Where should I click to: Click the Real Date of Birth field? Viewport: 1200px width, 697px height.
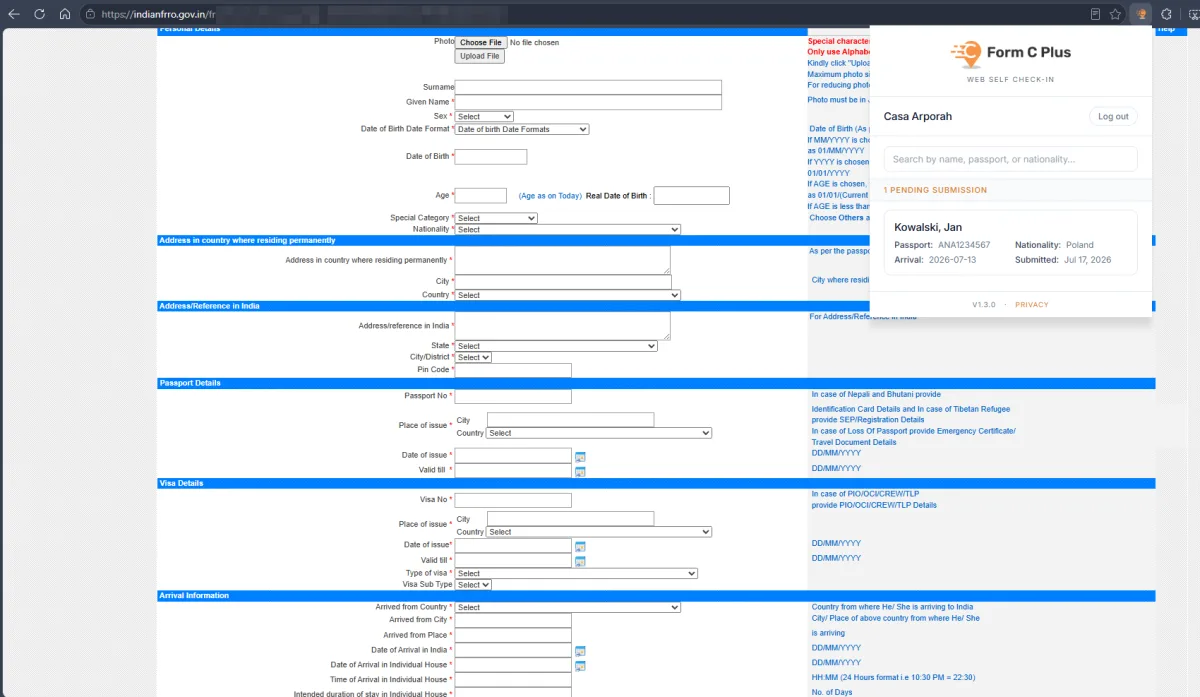pyautogui.click(x=692, y=196)
